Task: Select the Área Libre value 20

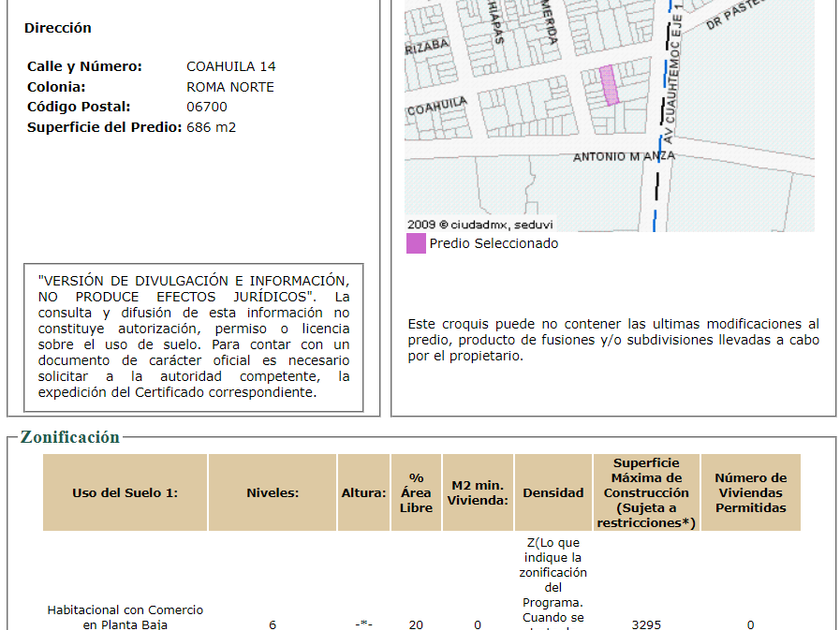Action: 416,624
